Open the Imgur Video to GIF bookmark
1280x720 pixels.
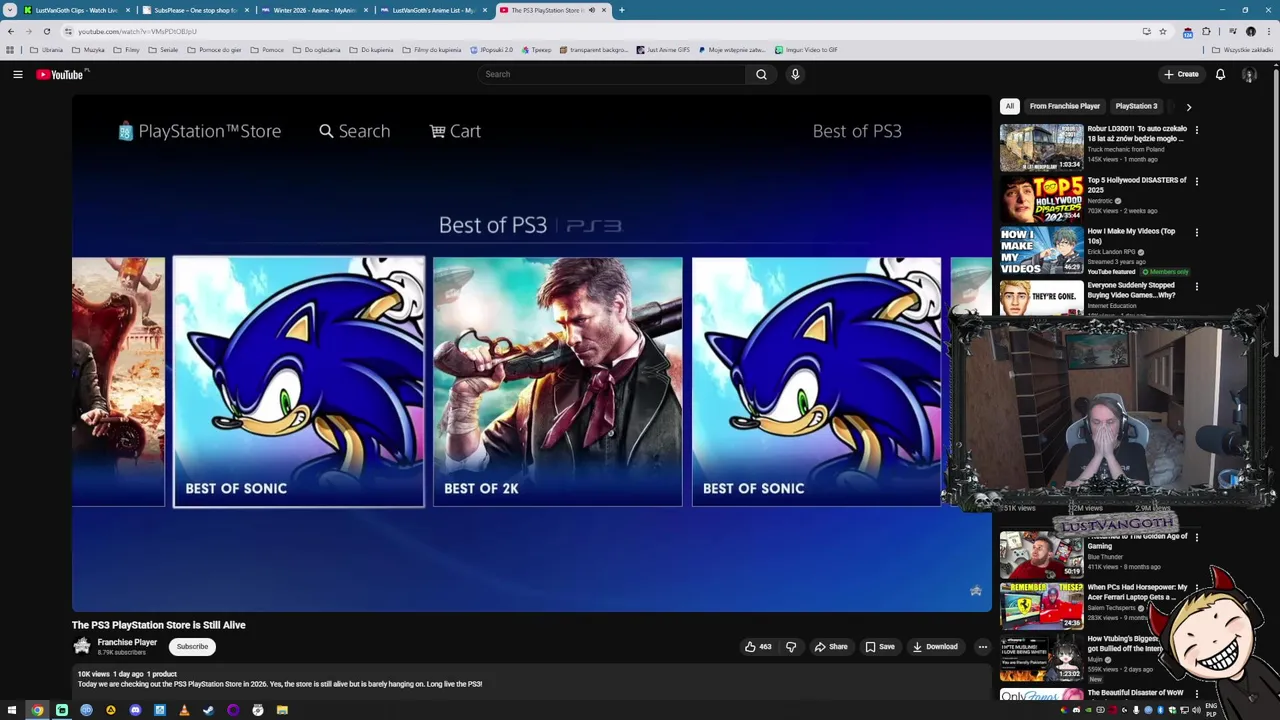coord(806,49)
